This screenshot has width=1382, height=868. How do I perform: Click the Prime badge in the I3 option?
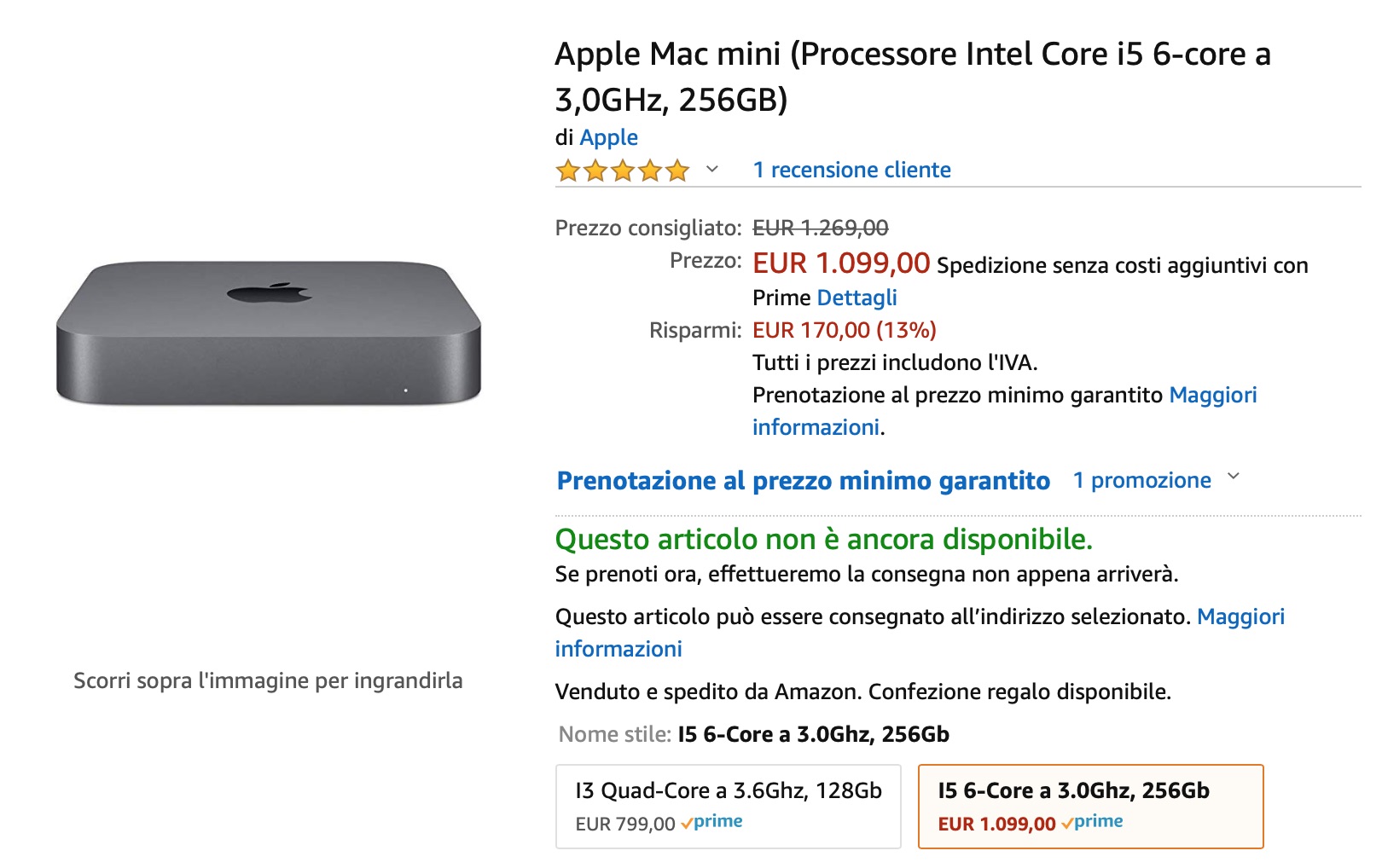pos(712,822)
